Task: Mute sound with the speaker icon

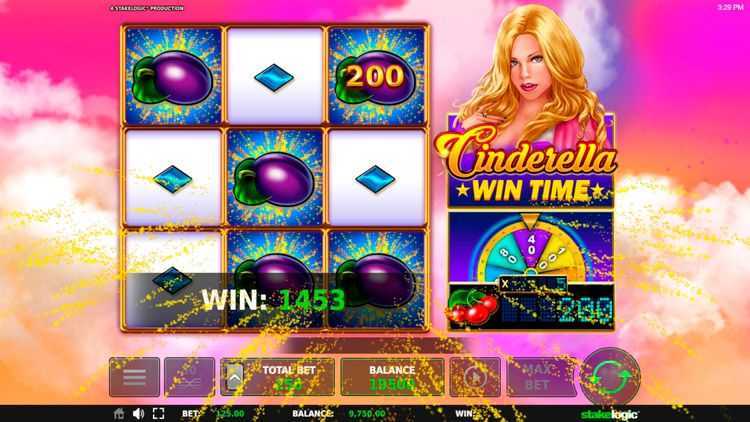Action: pos(138,414)
